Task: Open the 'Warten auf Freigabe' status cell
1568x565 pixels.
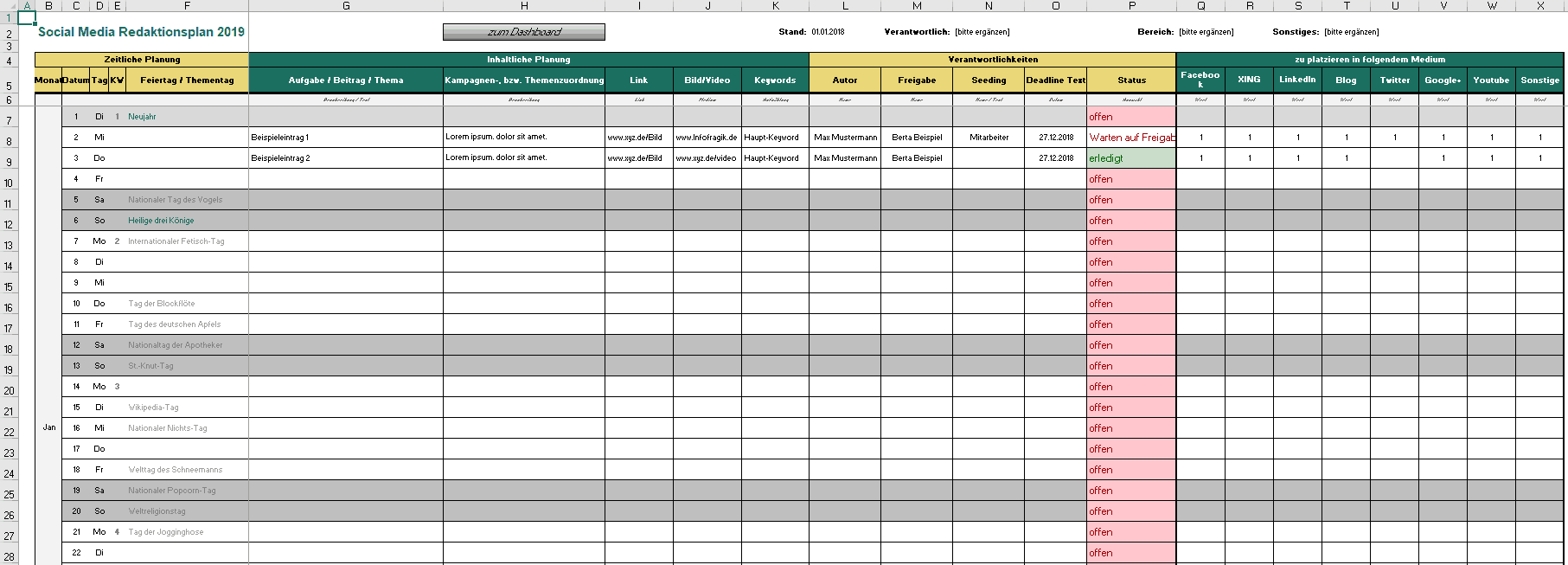Action: [1131, 138]
